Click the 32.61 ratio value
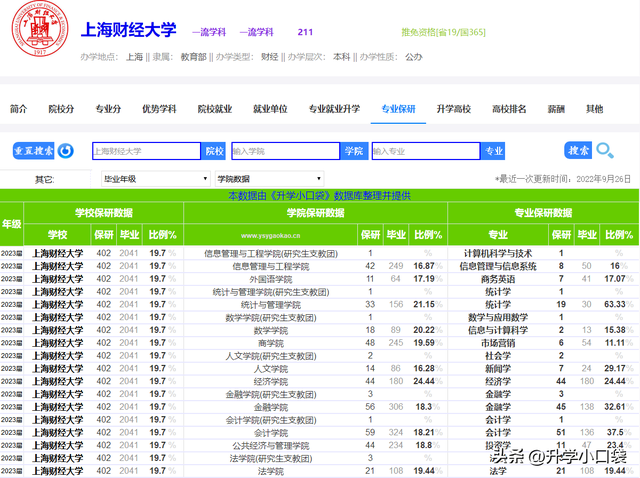This screenshot has width=640, height=478. 615,407
